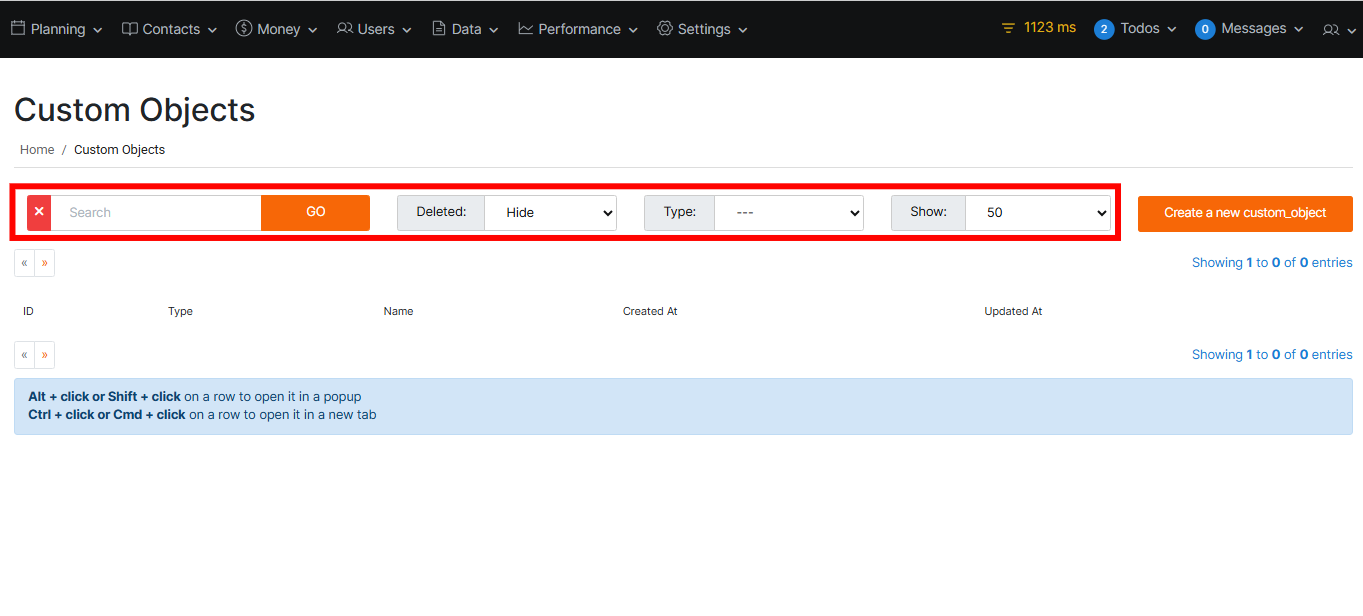The width and height of the screenshot is (1363, 616).
Task: Expand the Users menu
Action: pos(375,29)
